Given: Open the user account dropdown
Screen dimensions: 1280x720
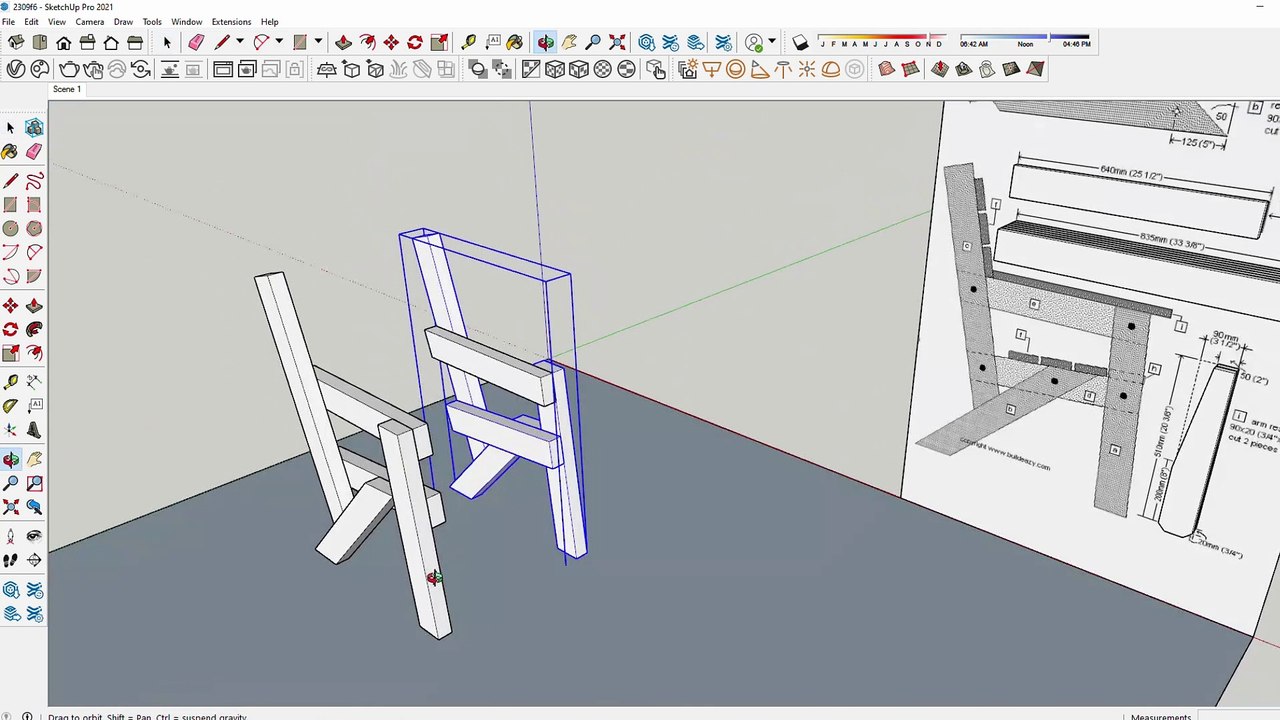Looking at the screenshot, I should pyautogui.click(x=771, y=43).
